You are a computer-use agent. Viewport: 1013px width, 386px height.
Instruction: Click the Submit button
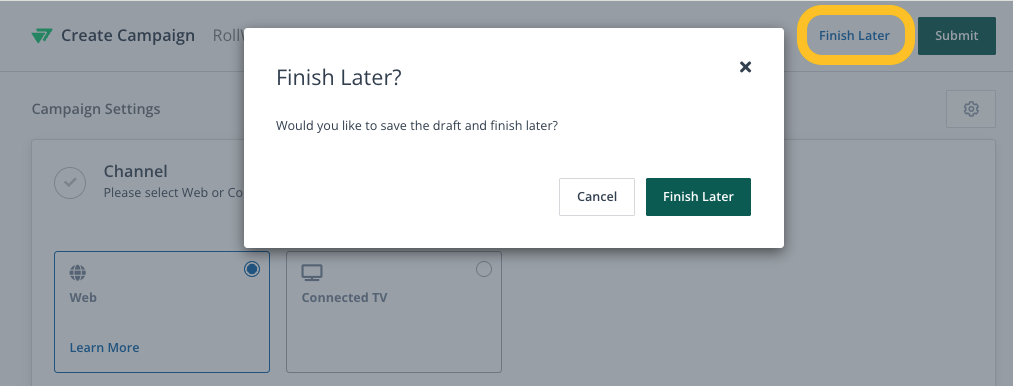[x=957, y=36]
